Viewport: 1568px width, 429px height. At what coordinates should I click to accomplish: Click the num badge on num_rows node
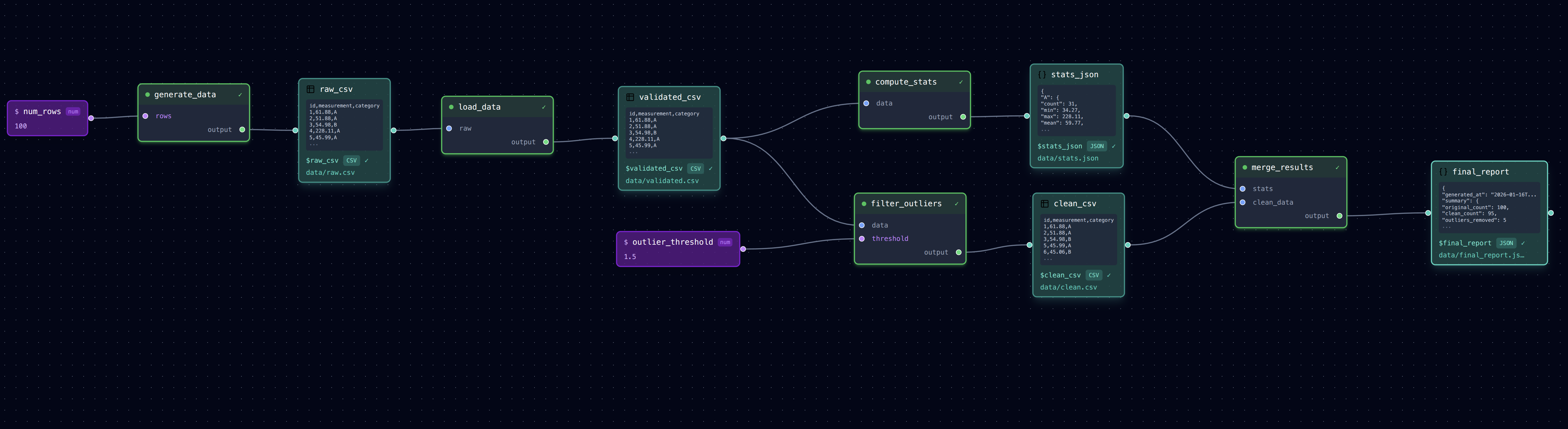[73, 112]
